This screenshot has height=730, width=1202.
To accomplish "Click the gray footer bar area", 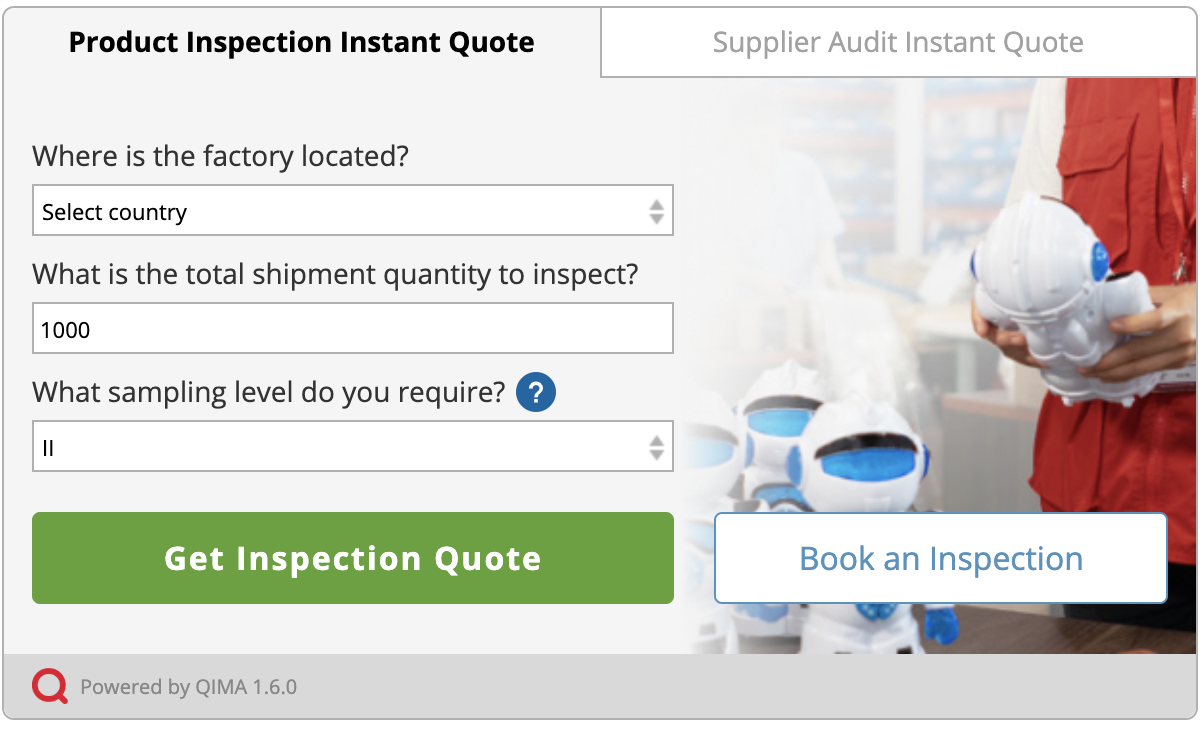I will coord(700,687).
